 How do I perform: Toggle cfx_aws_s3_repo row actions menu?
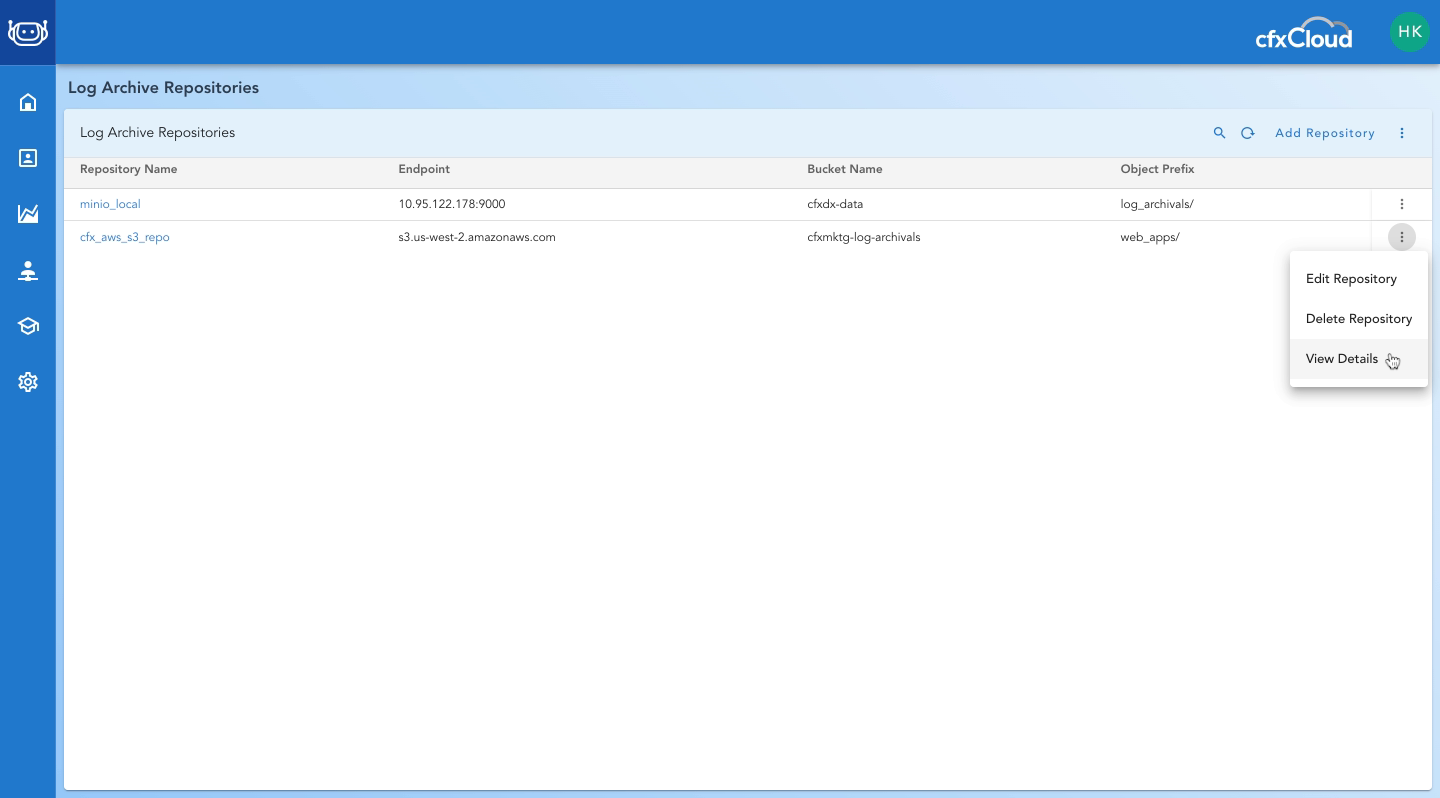1402,237
